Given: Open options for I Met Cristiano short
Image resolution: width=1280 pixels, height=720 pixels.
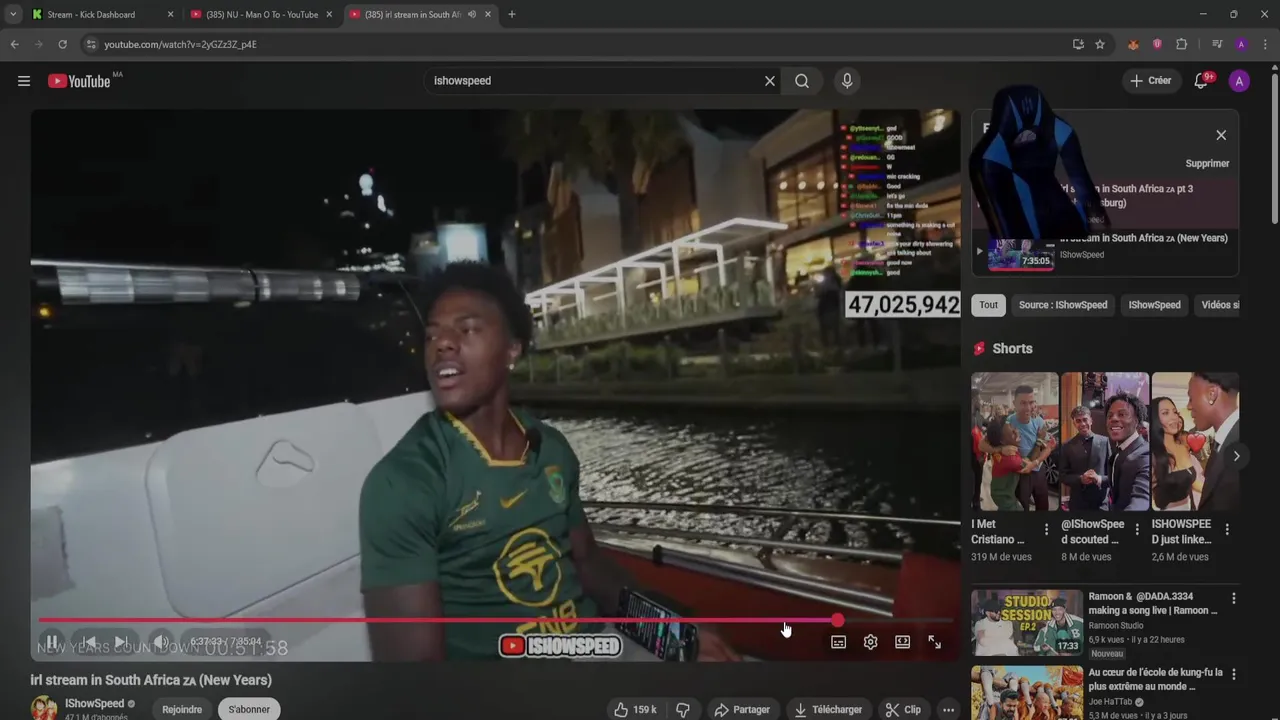Looking at the screenshot, I should 1046,529.
